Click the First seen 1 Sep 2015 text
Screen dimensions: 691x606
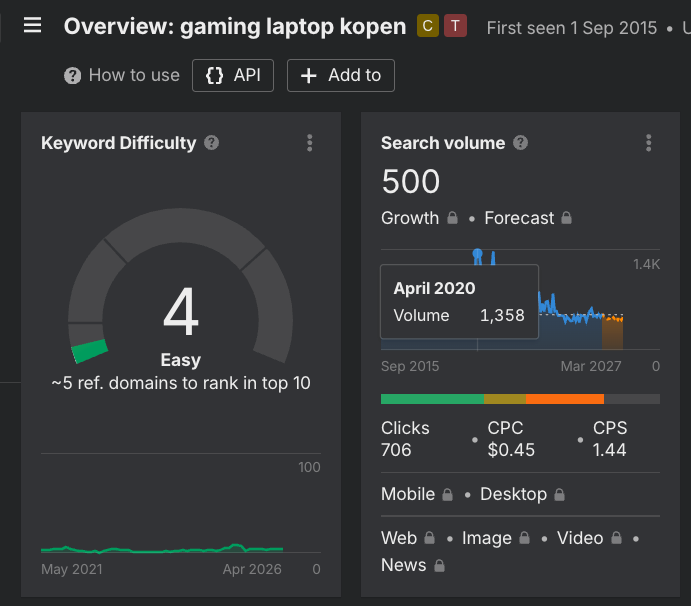pos(572,28)
